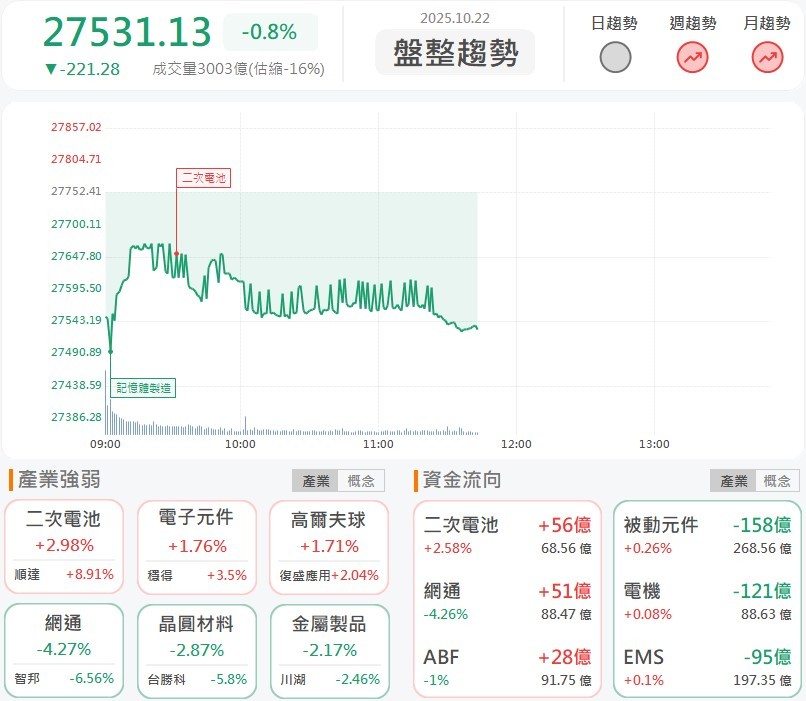Click the 月趨勢 label
Screen dimensions: 806x701
pyautogui.click(x=767, y=23)
